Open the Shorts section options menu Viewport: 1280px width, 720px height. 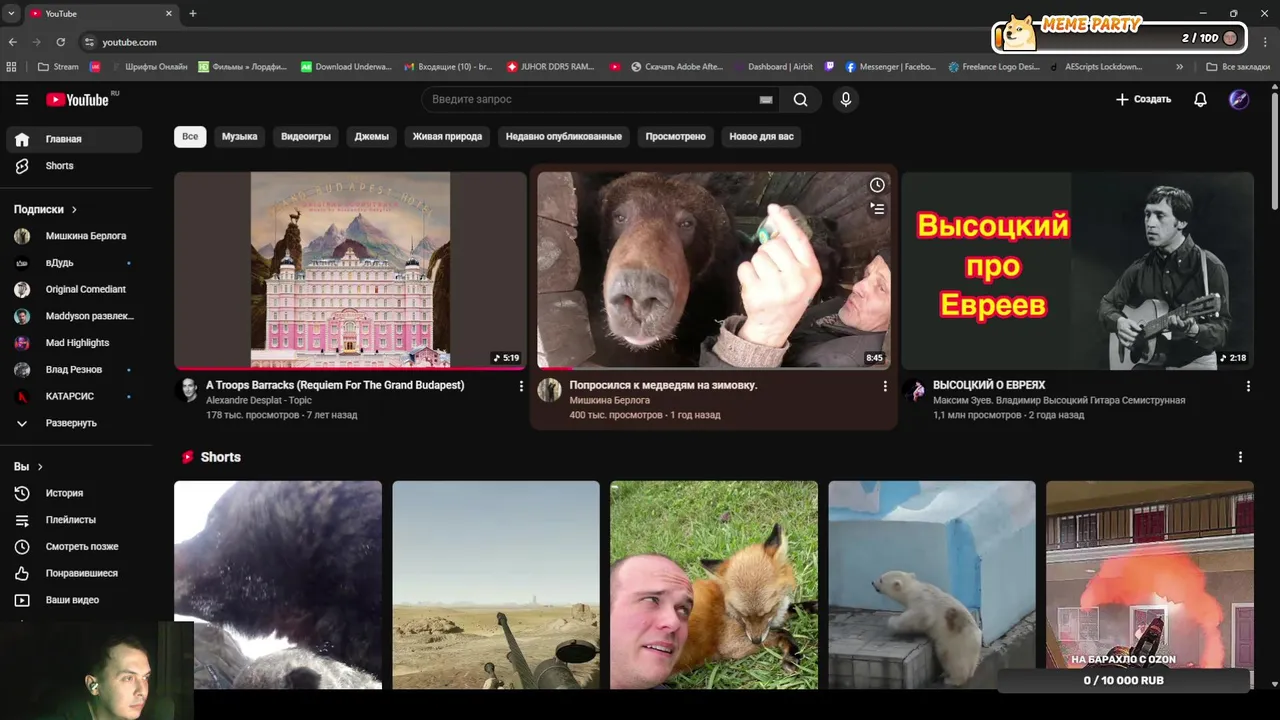(1240, 457)
